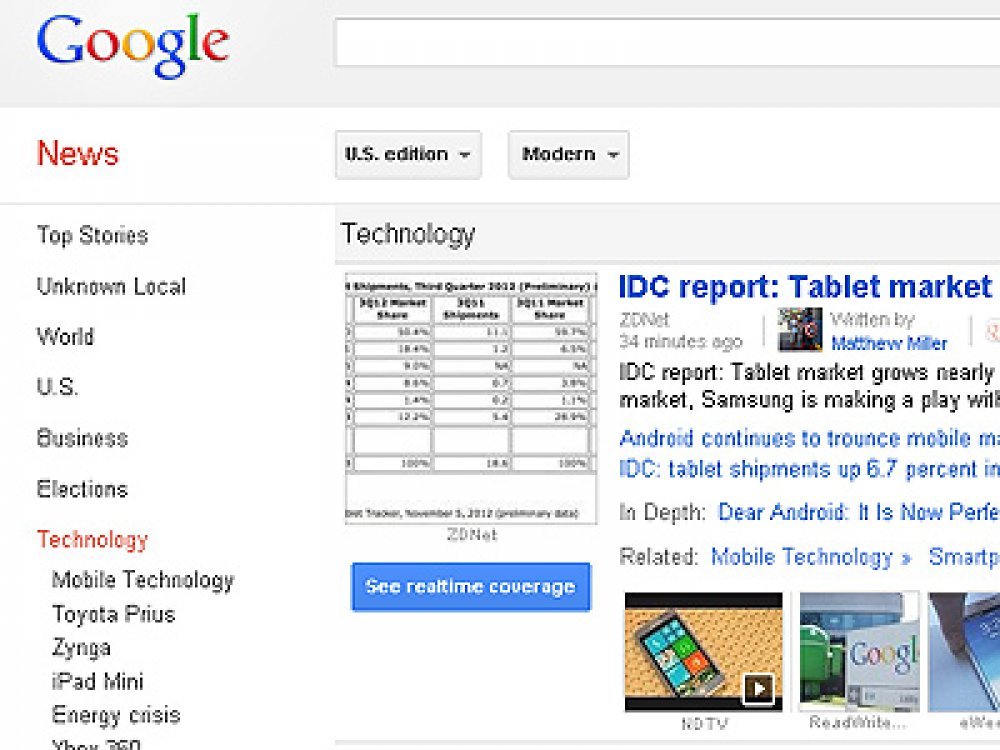Open Elections news section
Screen dimensions: 1000x750
(x=82, y=489)
